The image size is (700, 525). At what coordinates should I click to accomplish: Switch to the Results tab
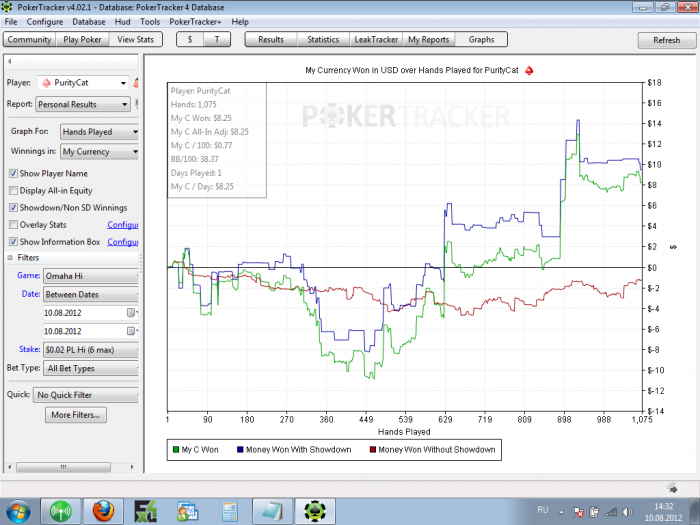point(271,40)
